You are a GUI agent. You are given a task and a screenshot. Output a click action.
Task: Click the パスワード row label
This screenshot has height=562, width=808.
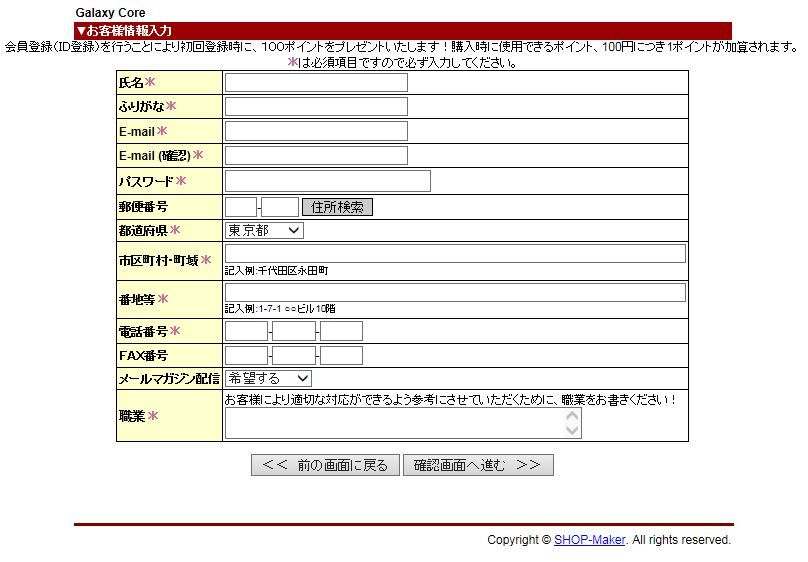click(146, 182)
